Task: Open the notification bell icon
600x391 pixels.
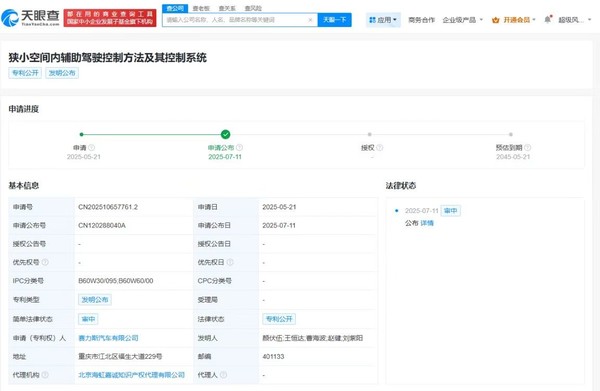Action: (548, 20)
